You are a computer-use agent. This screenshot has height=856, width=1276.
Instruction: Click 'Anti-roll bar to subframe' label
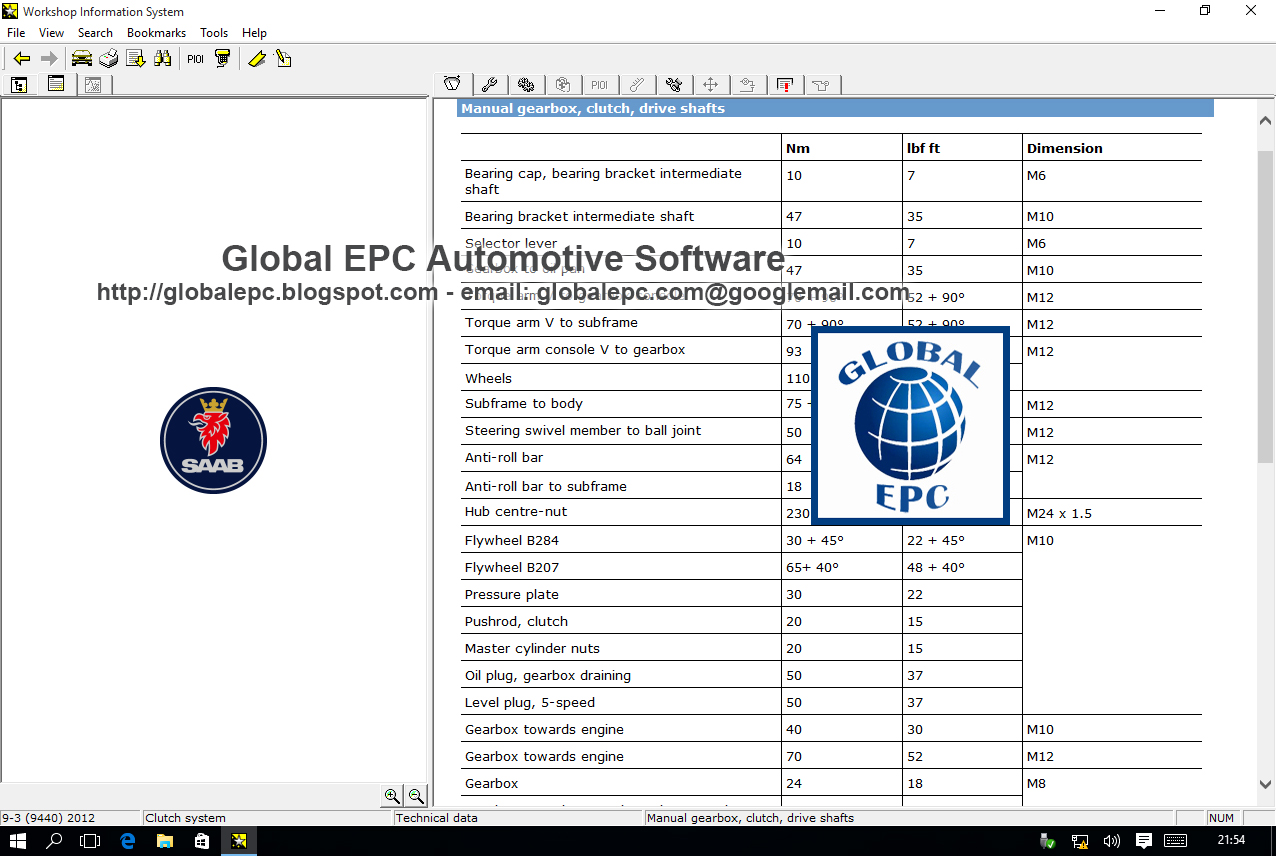546,486
